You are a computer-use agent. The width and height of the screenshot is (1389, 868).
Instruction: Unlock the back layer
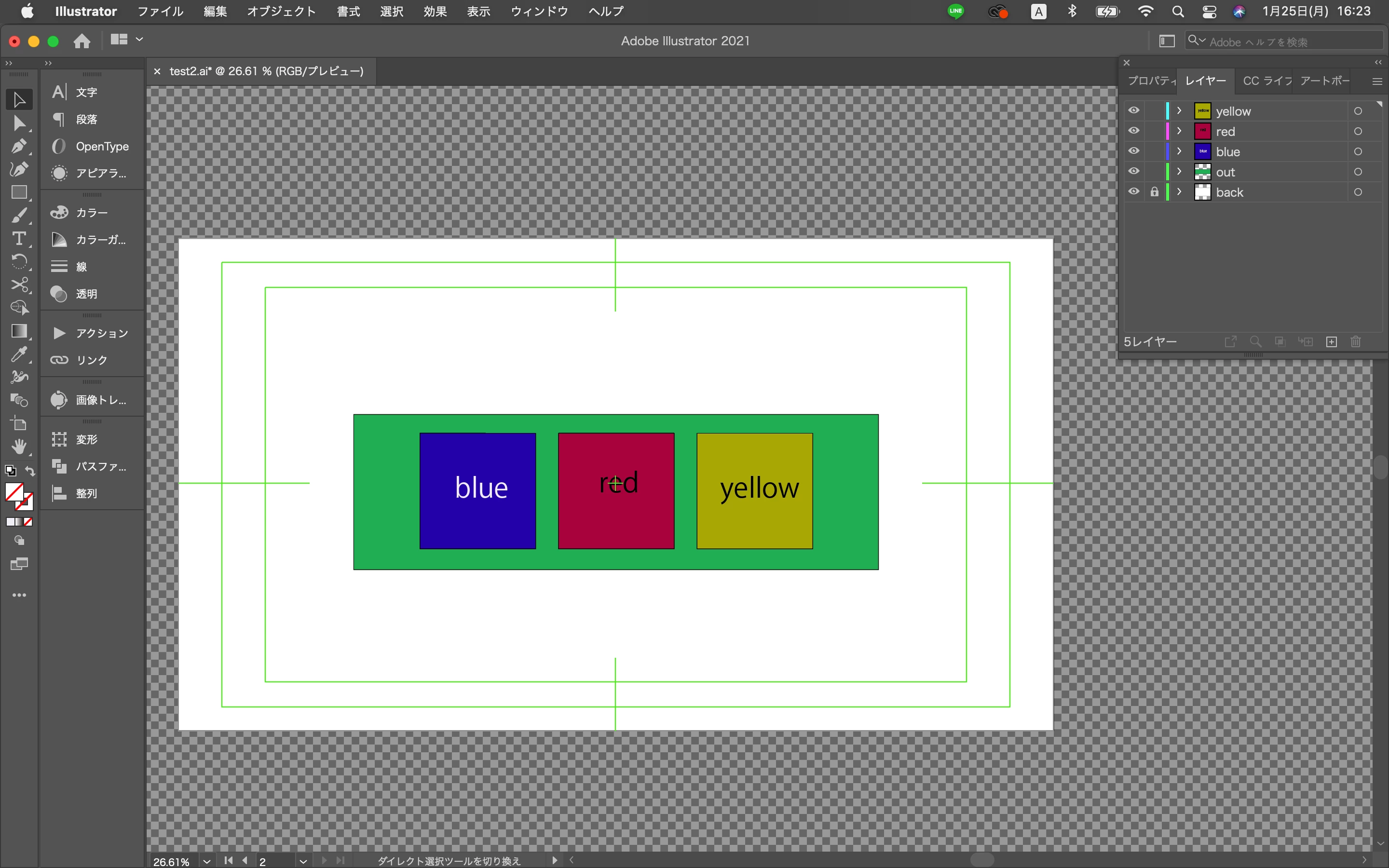click(x=1154, y=192)
